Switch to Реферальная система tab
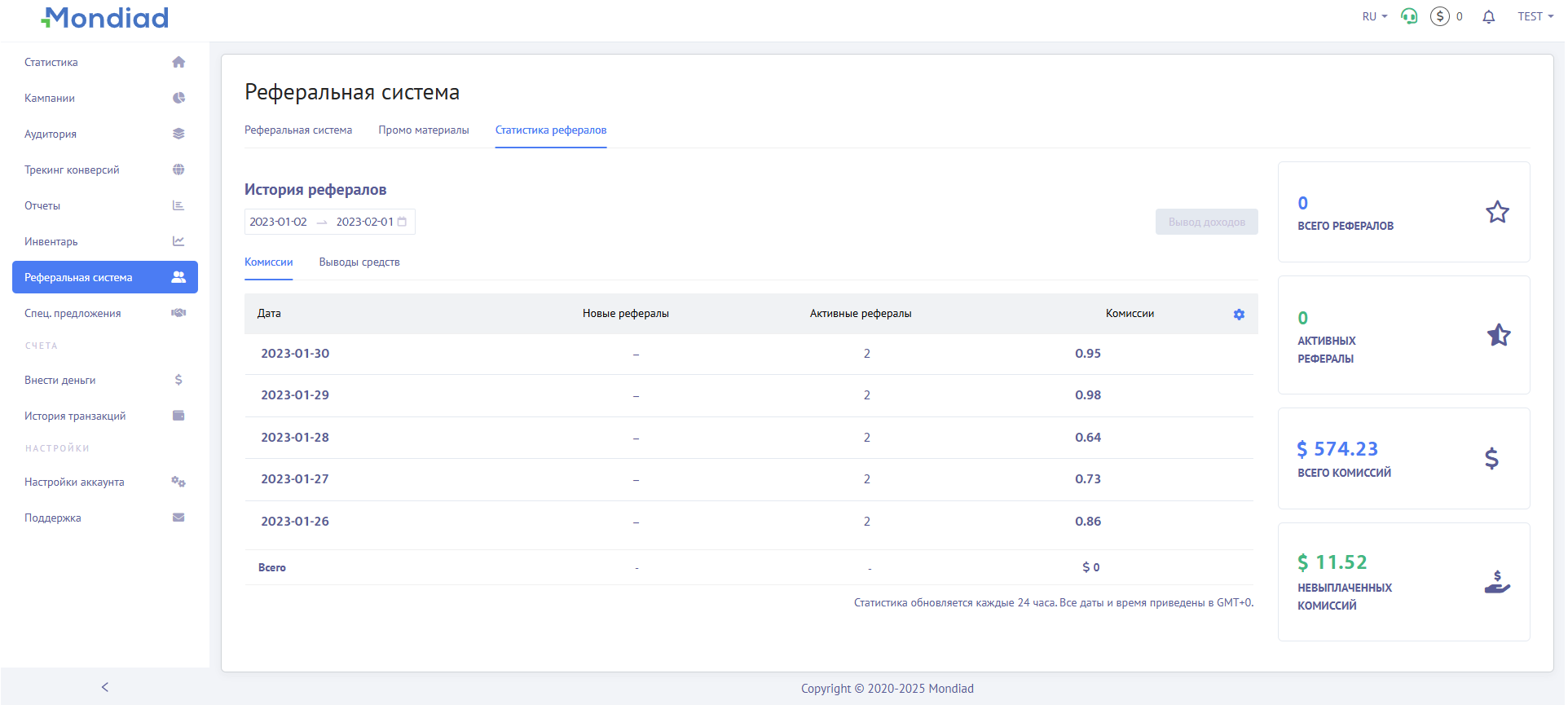 tap(298, 130)
